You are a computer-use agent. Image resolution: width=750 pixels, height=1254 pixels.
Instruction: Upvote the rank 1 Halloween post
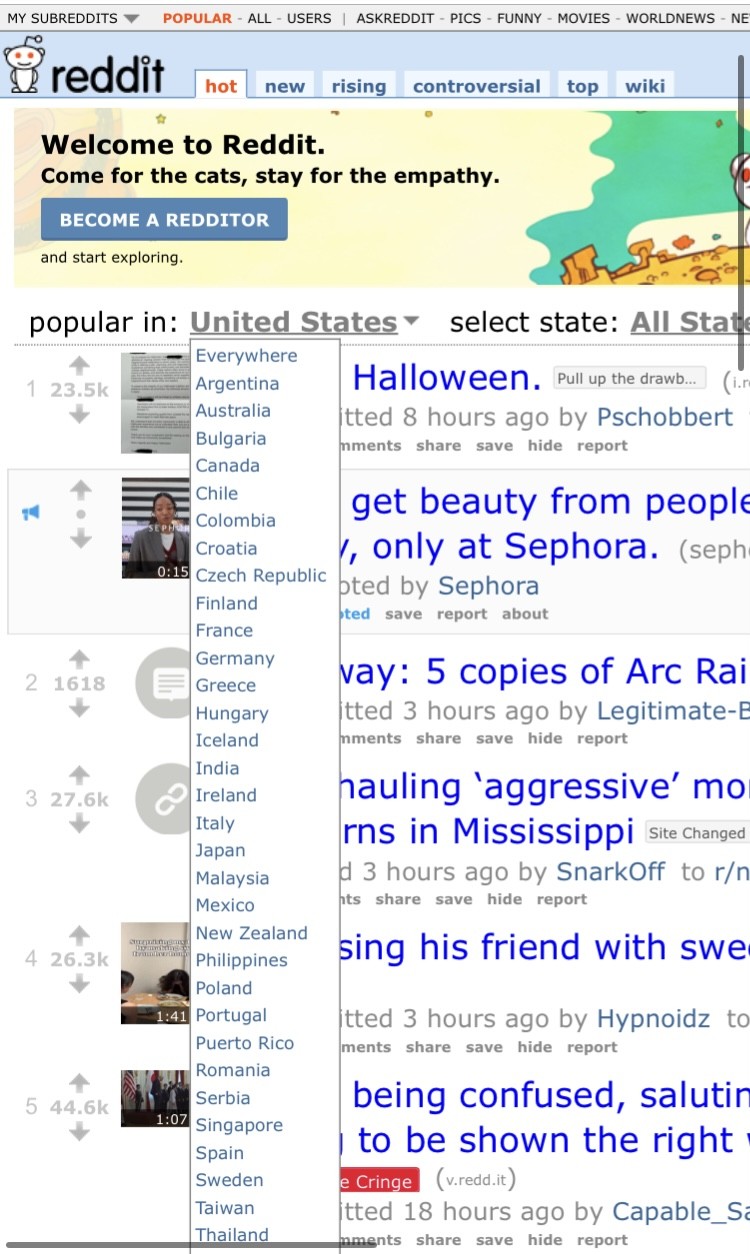(x=79, y=366)
